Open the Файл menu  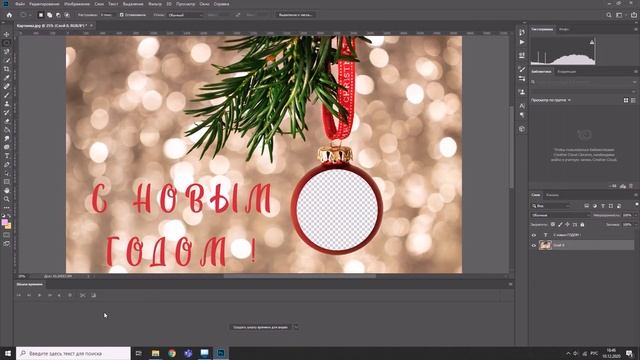click(20, 4)
